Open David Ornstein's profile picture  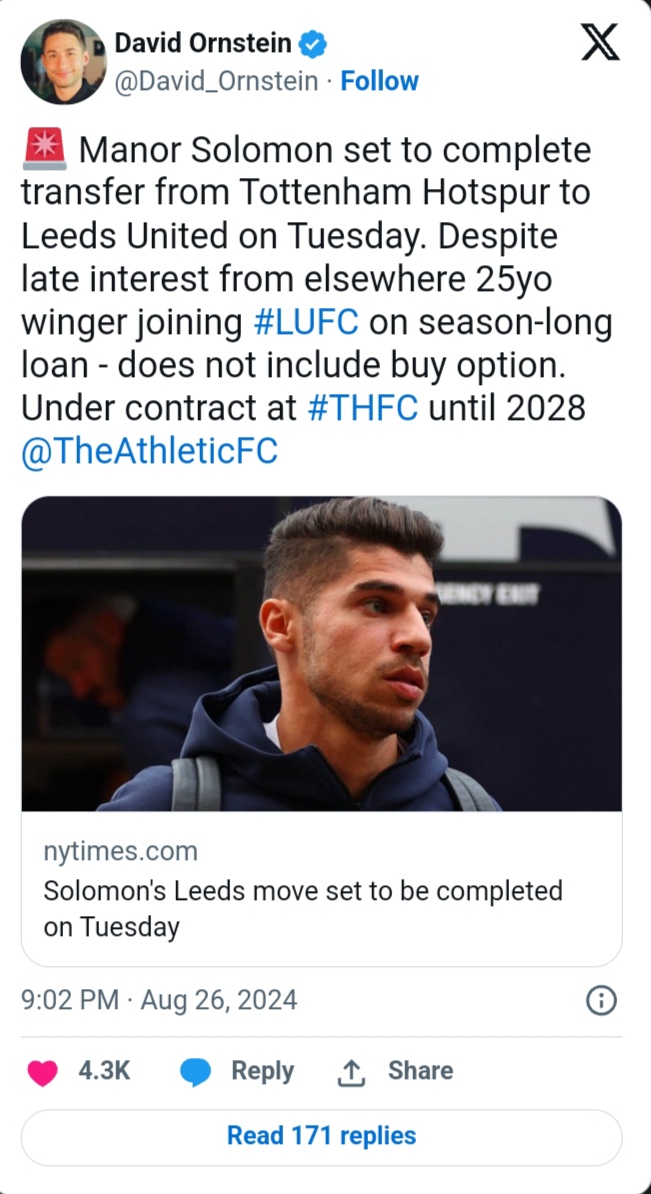click(63, 62)
